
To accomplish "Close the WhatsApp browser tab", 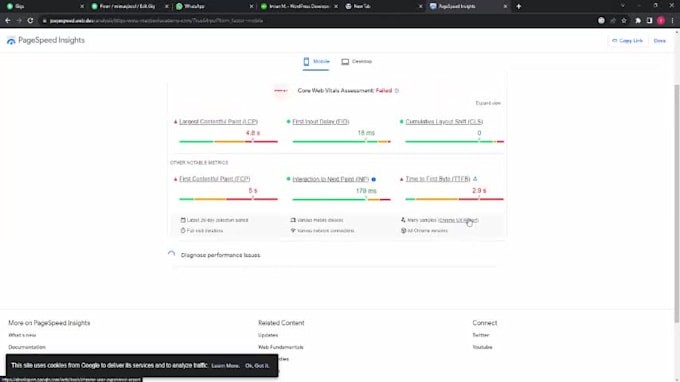I will coord(252,7).
